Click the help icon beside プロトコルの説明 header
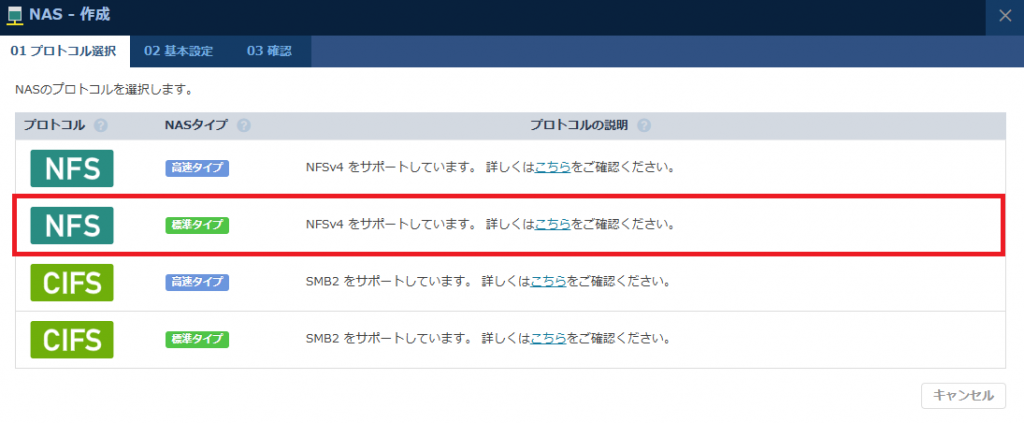Image resolution: width=1024 pixels, height=423 pixels. [643, 125]
